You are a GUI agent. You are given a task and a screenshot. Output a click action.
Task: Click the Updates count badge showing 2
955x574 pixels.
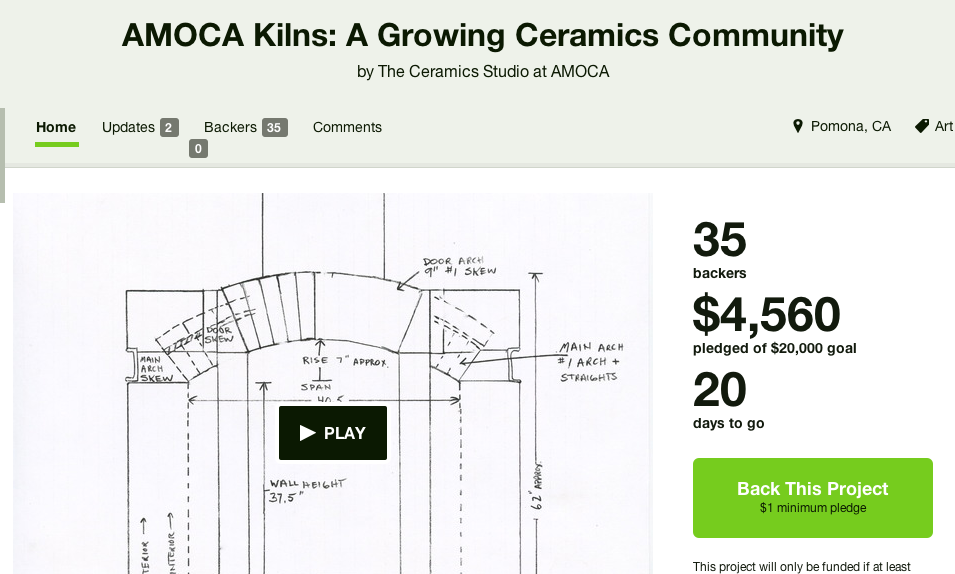(x=169, y=127)
